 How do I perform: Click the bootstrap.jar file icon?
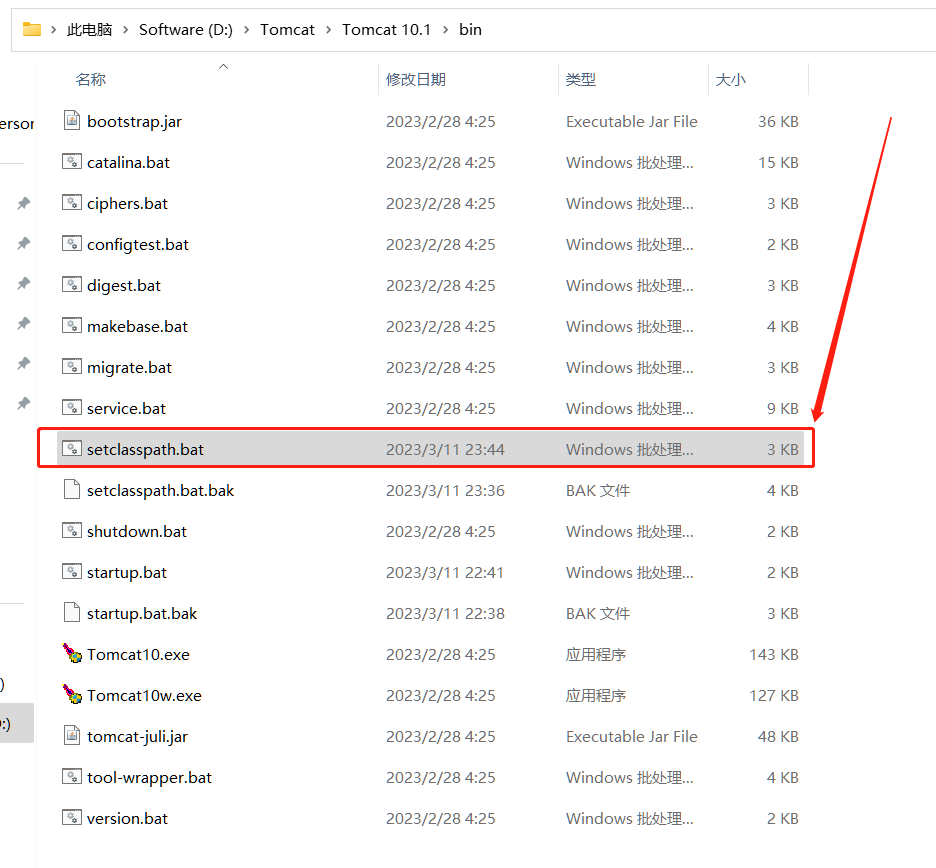click(x=72, y=121)
